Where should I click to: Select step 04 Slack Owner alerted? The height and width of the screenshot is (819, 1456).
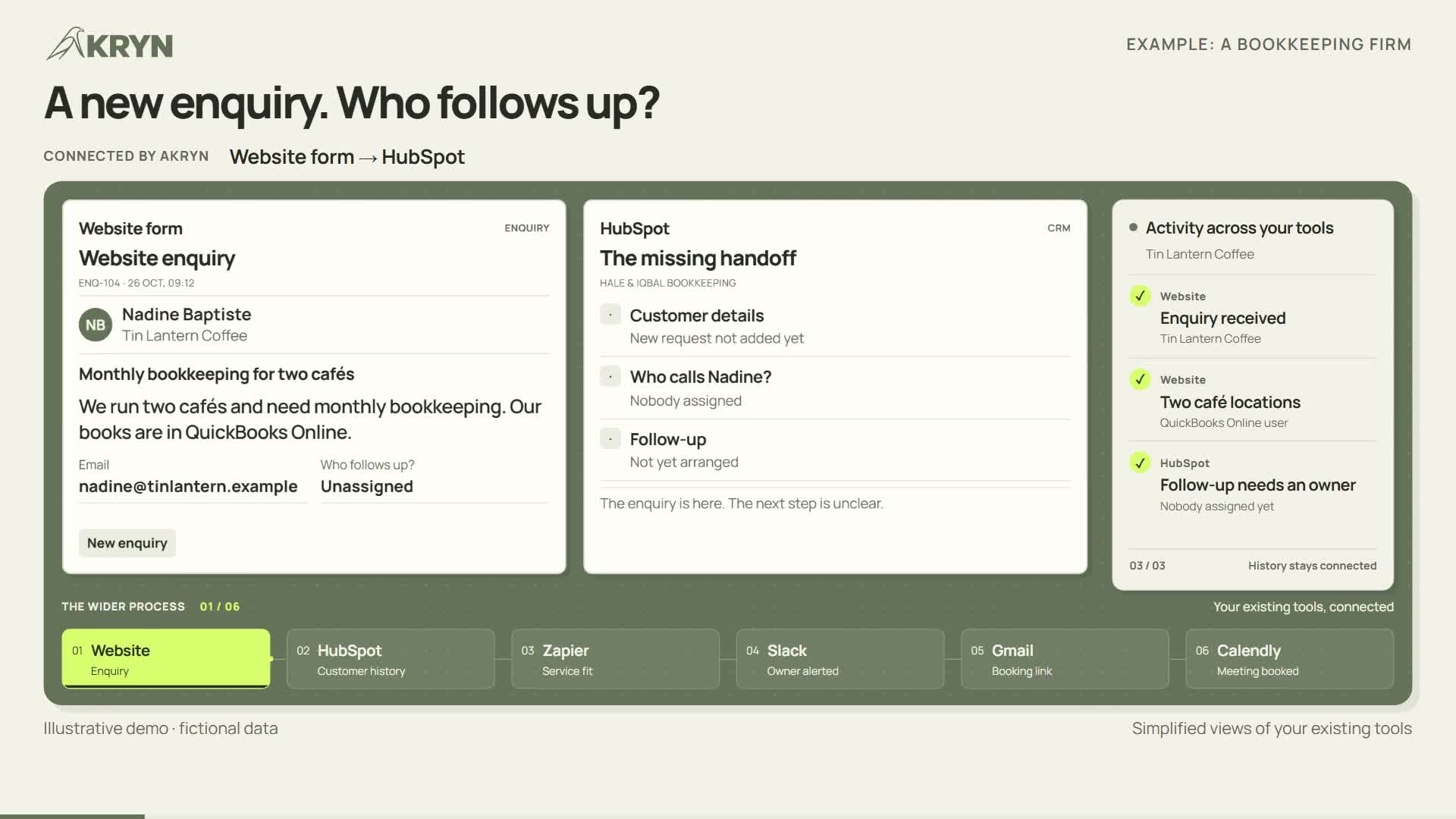tap(840, 659)
